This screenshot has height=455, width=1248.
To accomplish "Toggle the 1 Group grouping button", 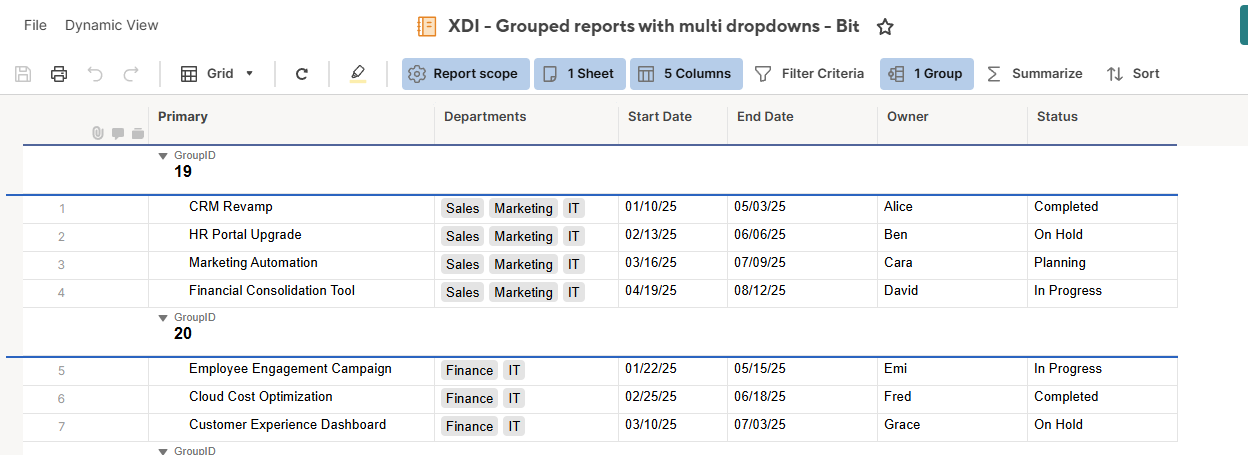I will click(926, 74).
